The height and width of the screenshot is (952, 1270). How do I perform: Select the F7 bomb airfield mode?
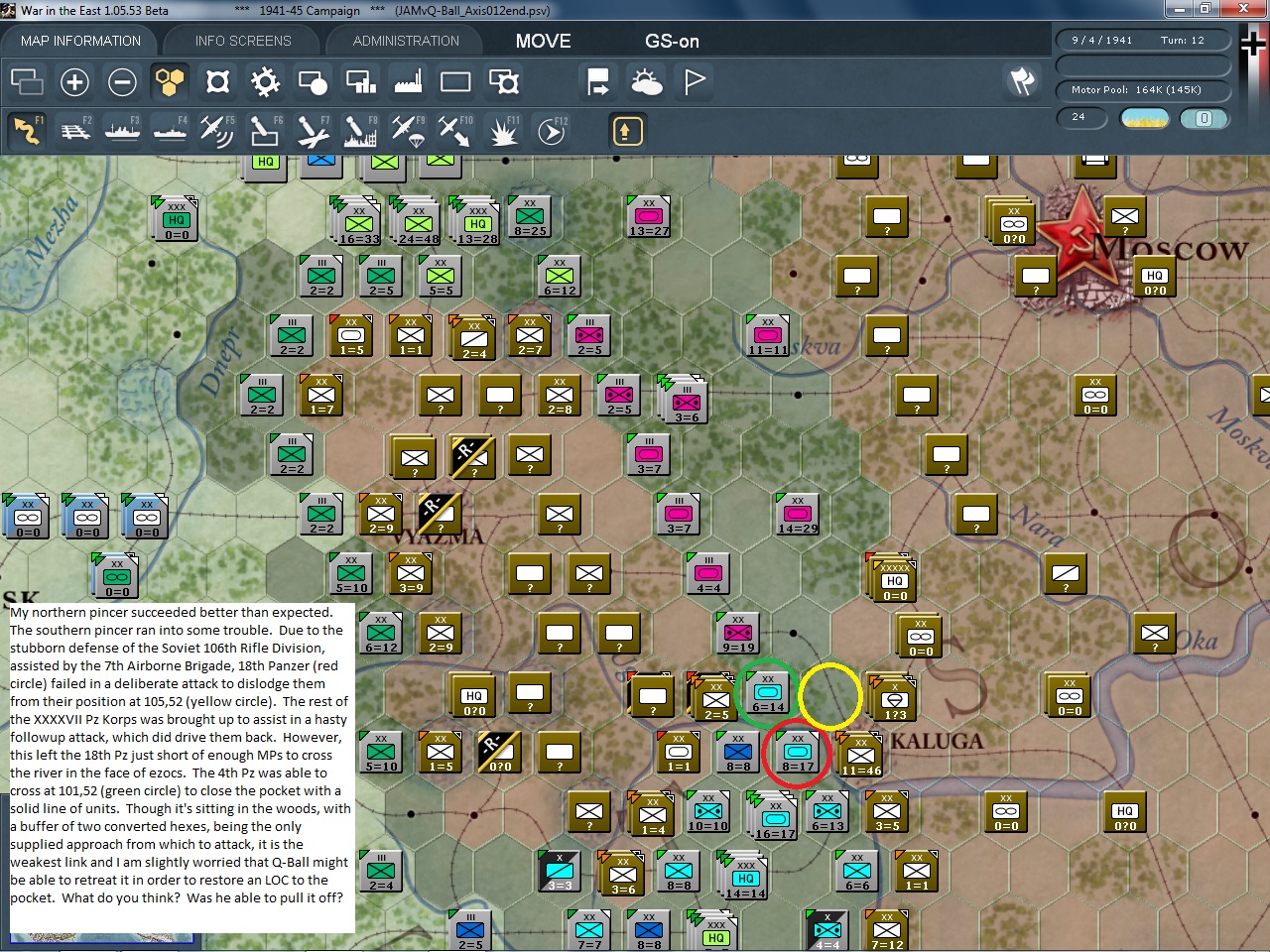pos(313,131)
